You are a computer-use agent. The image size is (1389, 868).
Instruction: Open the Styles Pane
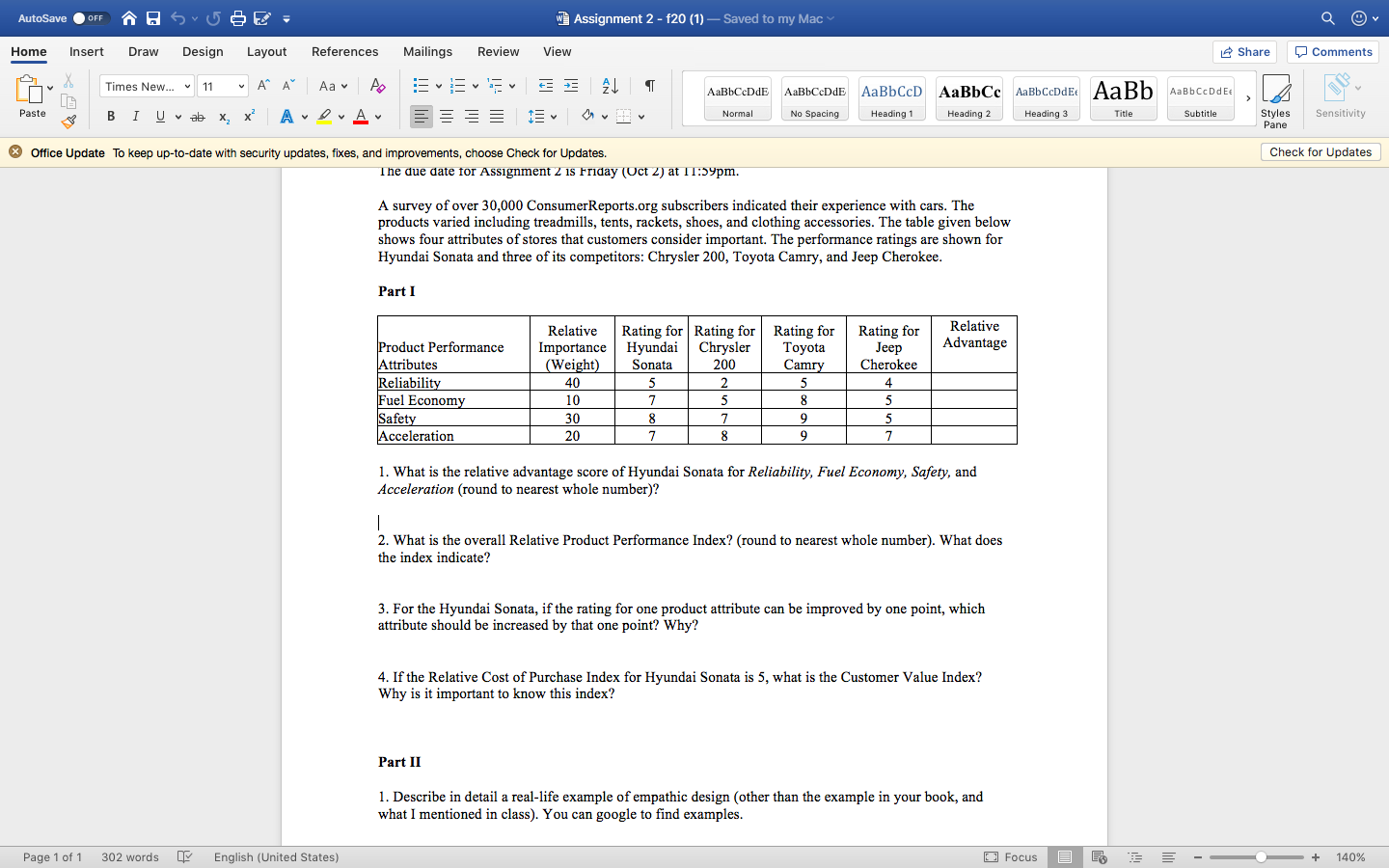[1275, 101]
